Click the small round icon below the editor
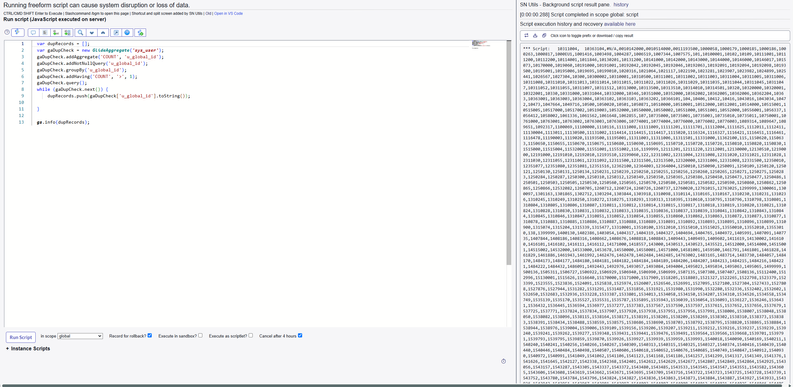Viewport: 793px width, 387px height. click(503, 361)
